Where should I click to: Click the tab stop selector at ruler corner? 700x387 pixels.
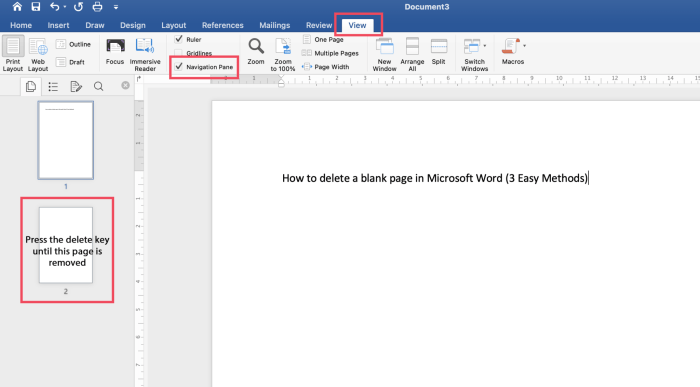click(x=139, y=79)
